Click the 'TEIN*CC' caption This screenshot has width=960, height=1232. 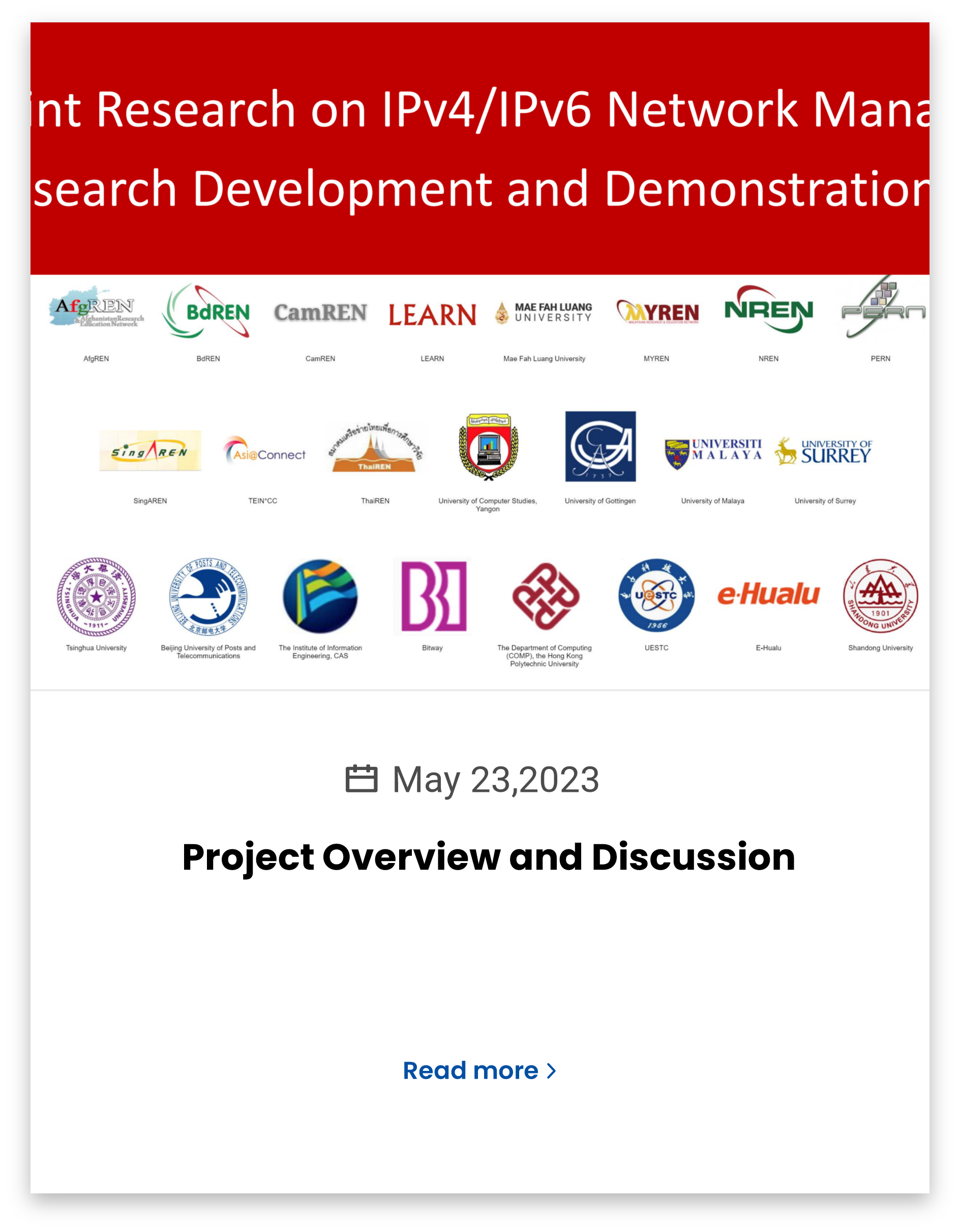263,501
